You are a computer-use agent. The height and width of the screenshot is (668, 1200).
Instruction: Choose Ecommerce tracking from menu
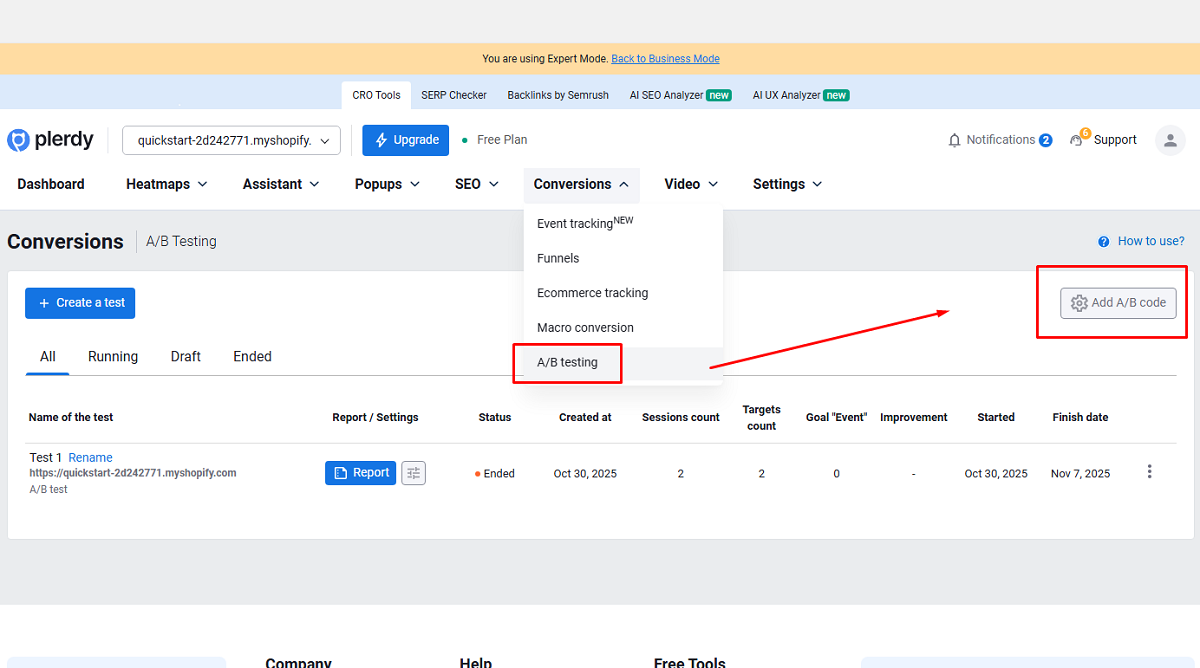point(592,293)
